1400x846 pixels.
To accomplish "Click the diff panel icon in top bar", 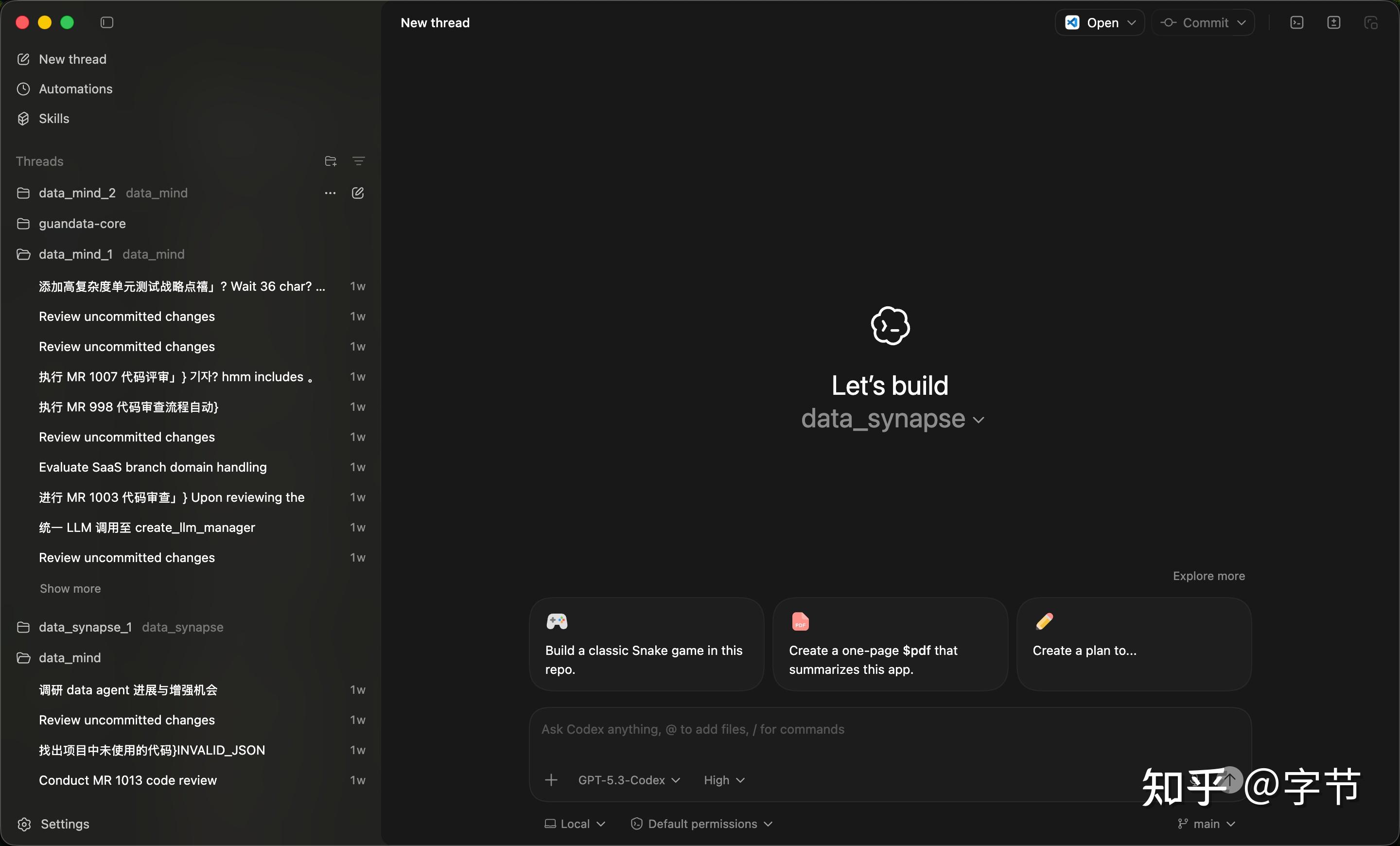I will tap(1333, 22).
